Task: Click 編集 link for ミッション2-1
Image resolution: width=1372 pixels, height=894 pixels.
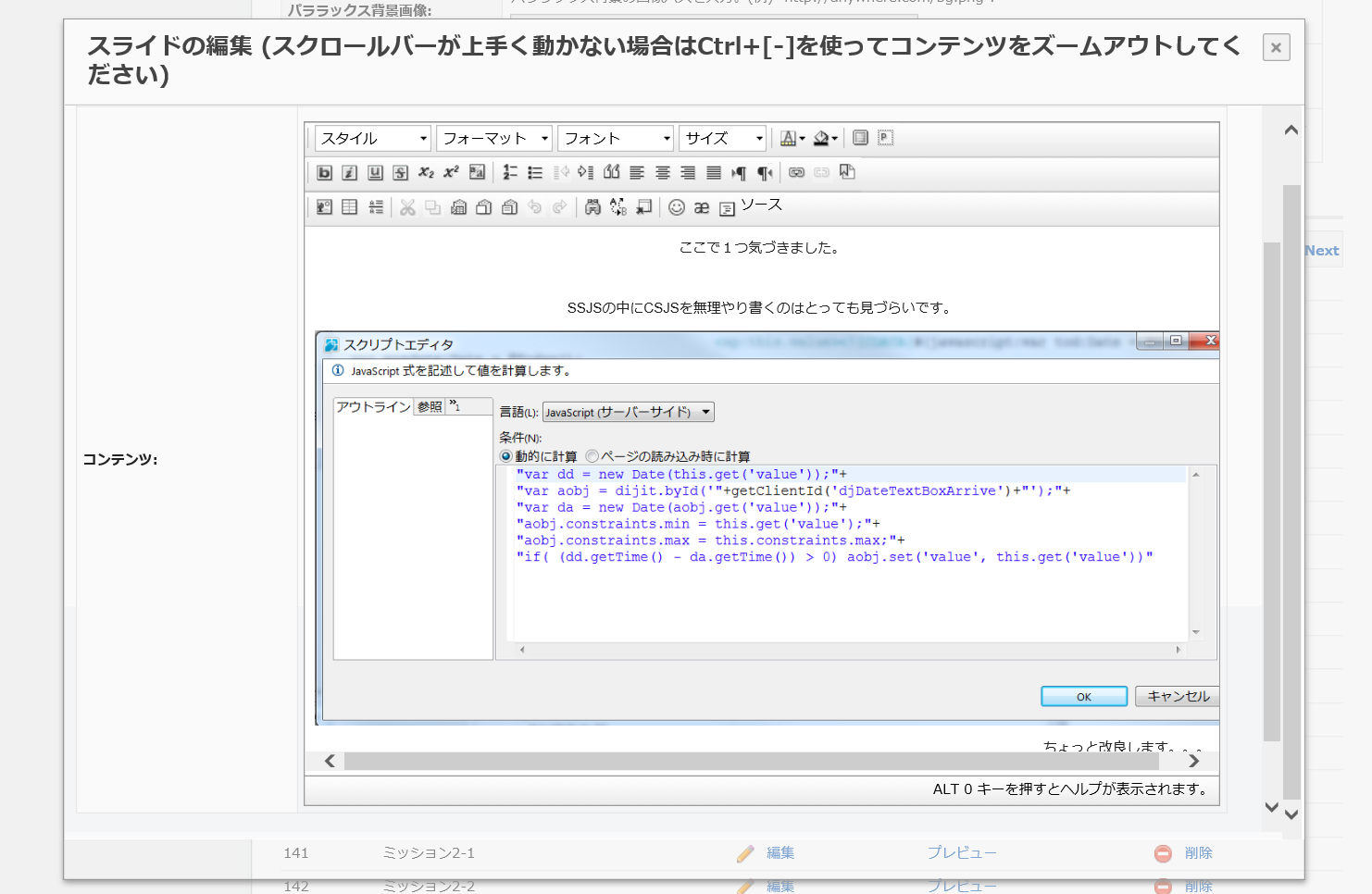Action: coord(780,853)
